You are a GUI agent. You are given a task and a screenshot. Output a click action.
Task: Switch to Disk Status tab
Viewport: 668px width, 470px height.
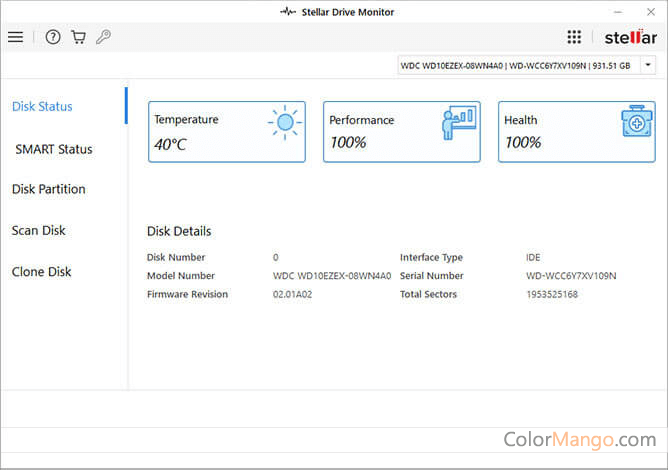(42, 107)
